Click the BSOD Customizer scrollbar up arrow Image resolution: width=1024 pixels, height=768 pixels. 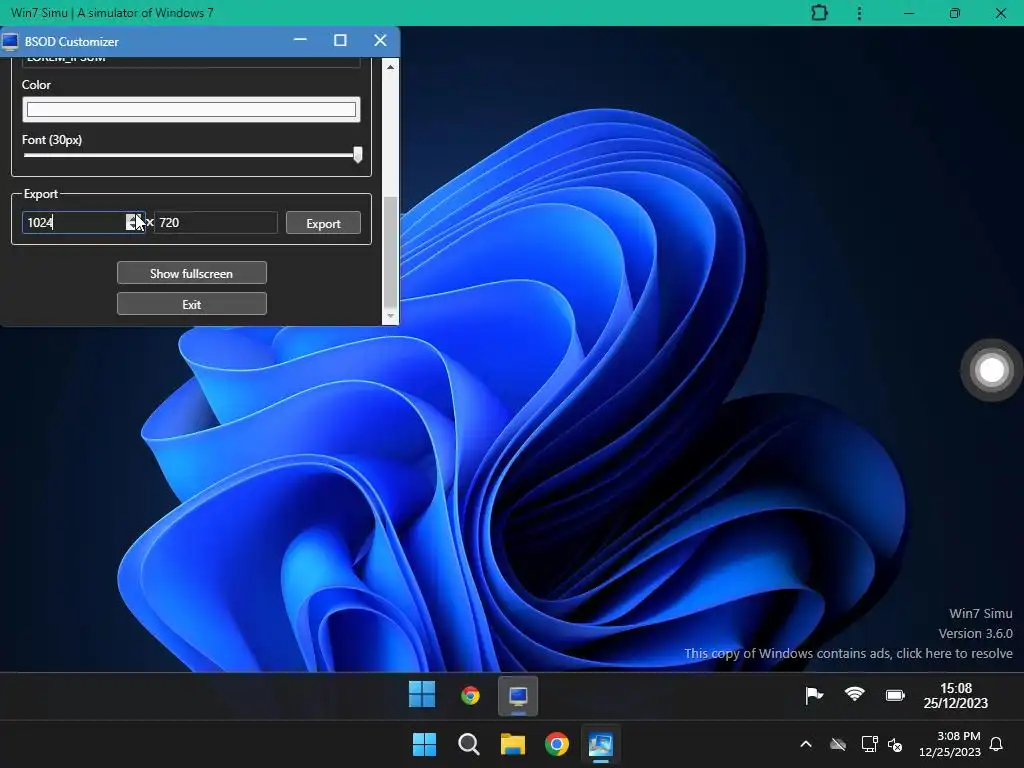[x=390, y=67]
